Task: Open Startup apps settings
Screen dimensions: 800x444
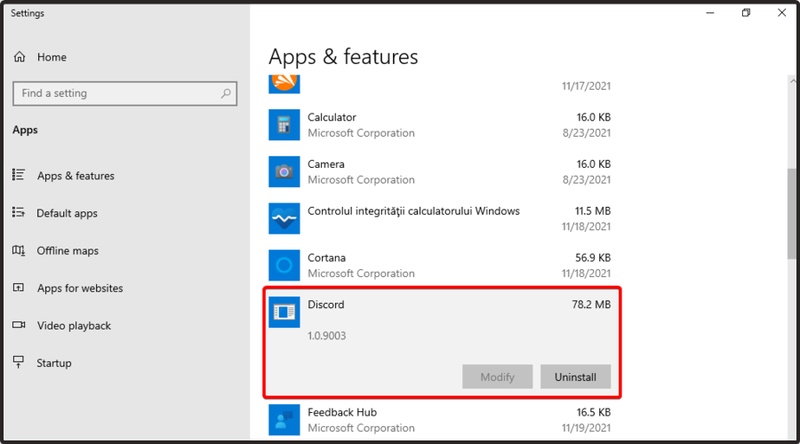Action: (54, 363)
